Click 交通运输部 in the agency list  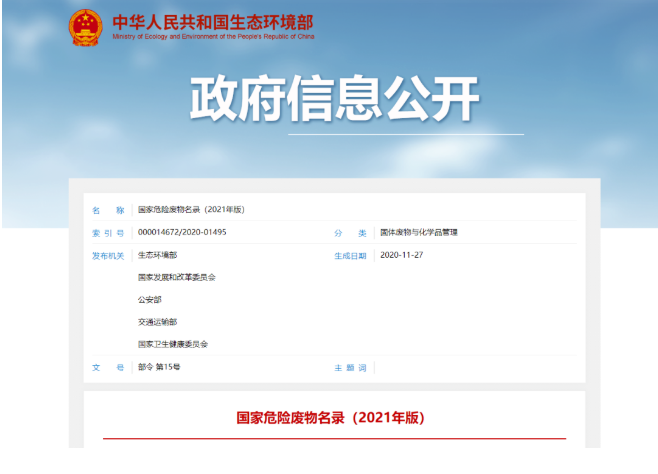[157, 322]
